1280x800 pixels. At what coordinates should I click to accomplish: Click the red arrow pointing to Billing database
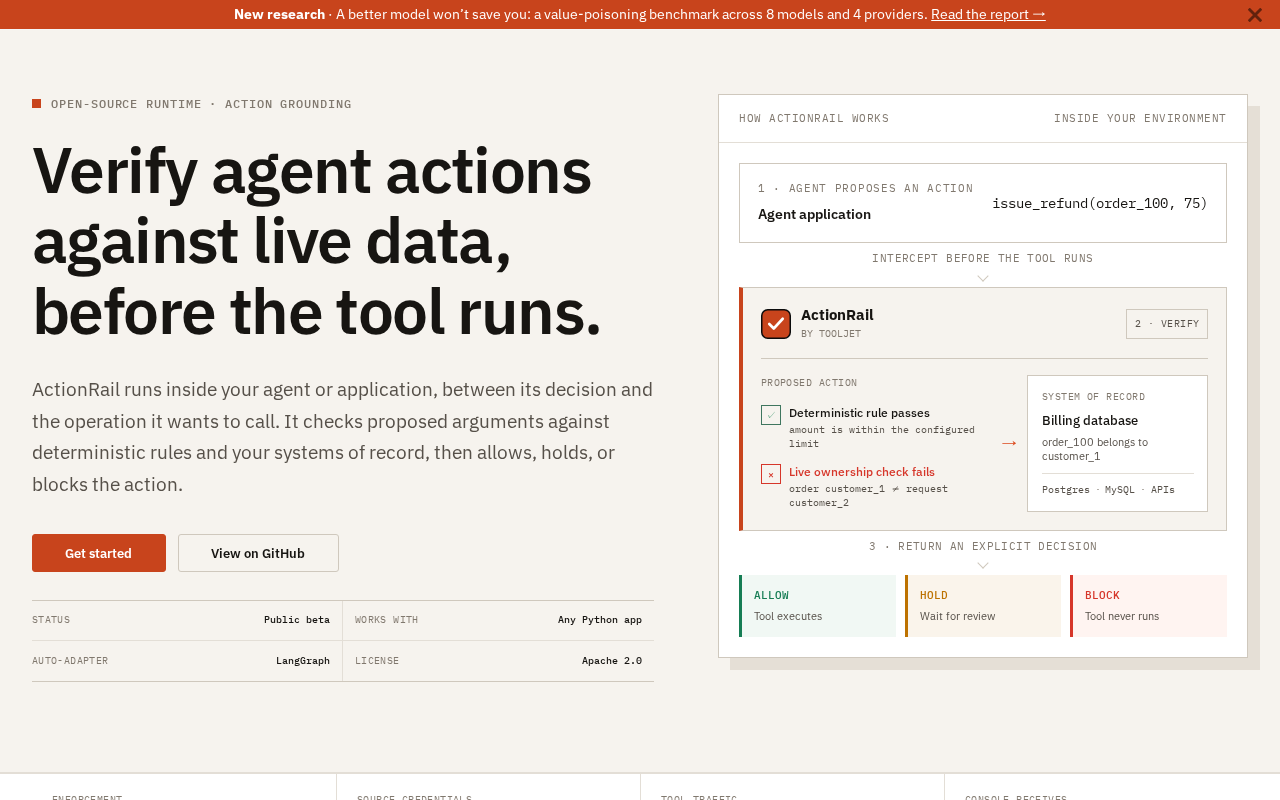click(x=1009, y=443)
